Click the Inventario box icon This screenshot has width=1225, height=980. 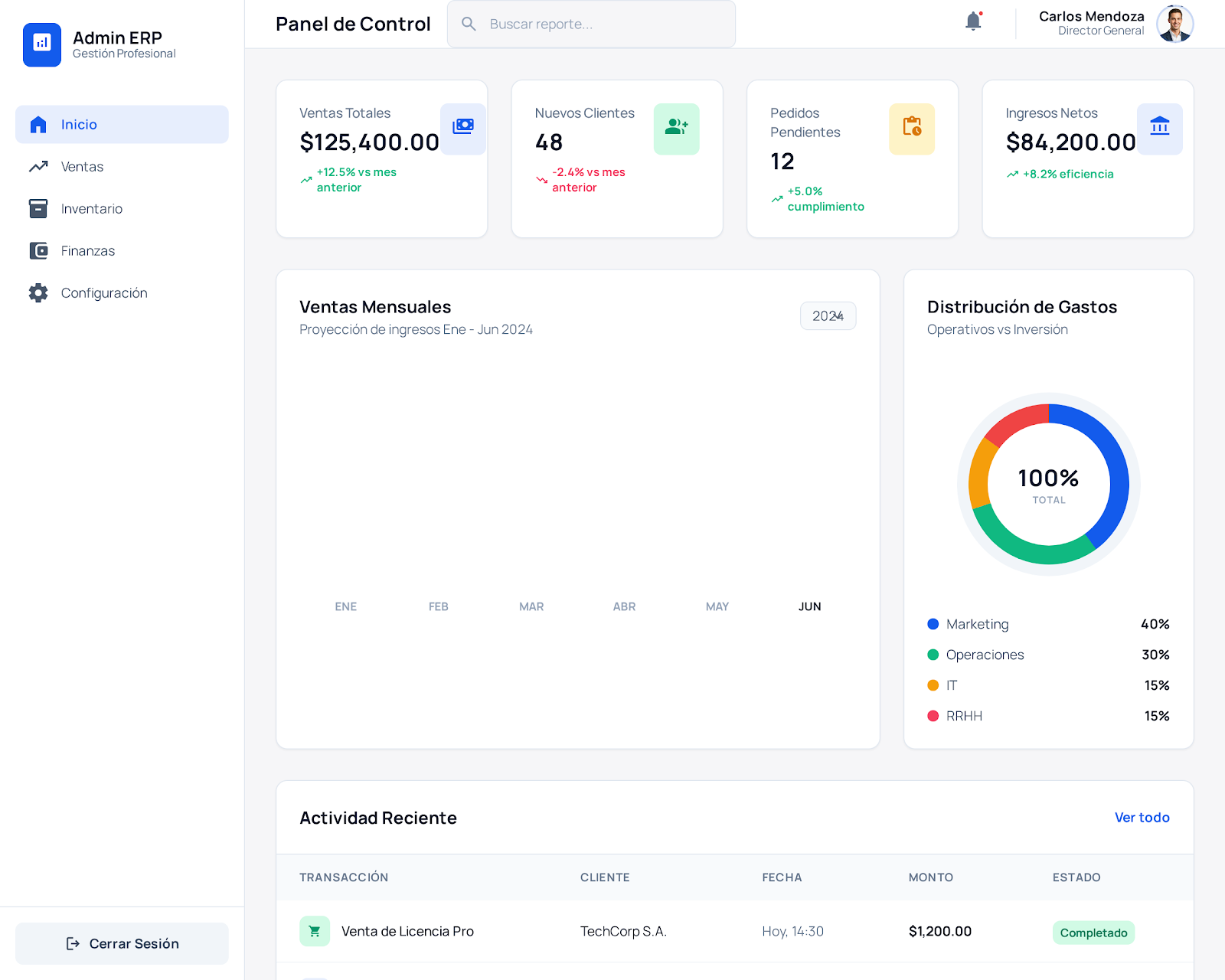click(38, 208)
